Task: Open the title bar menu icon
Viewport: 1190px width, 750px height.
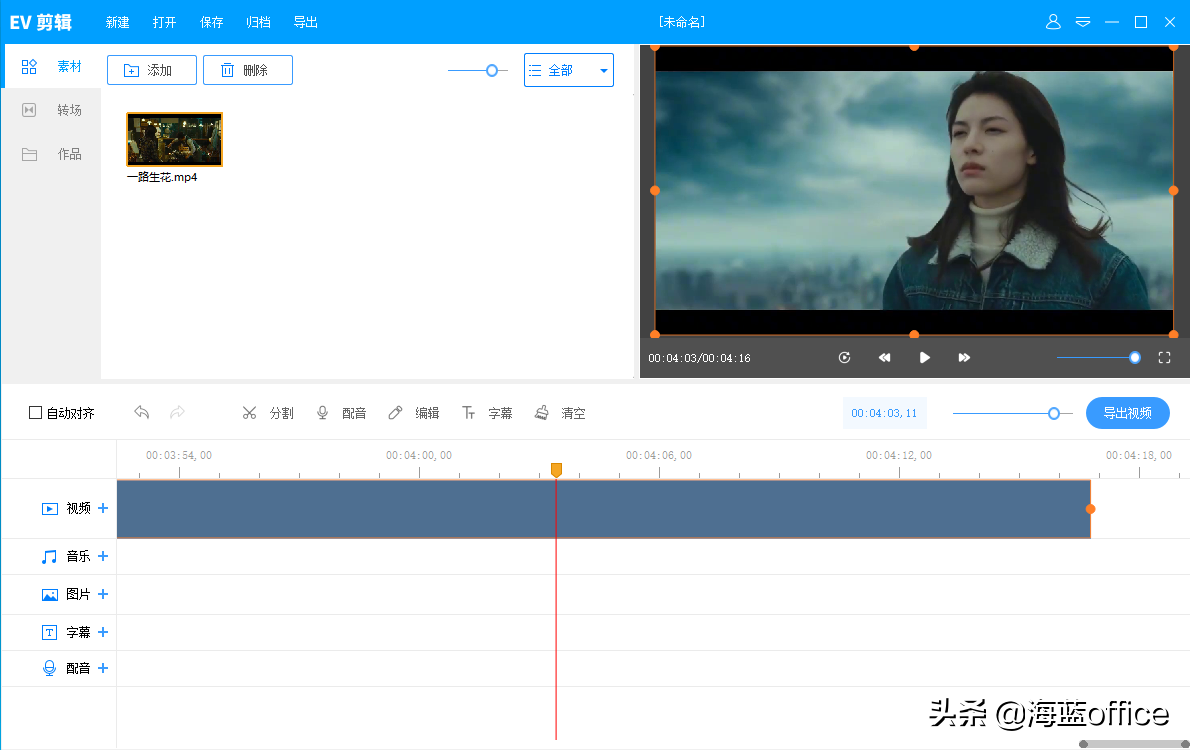Action: click(x=1083, y=22)
